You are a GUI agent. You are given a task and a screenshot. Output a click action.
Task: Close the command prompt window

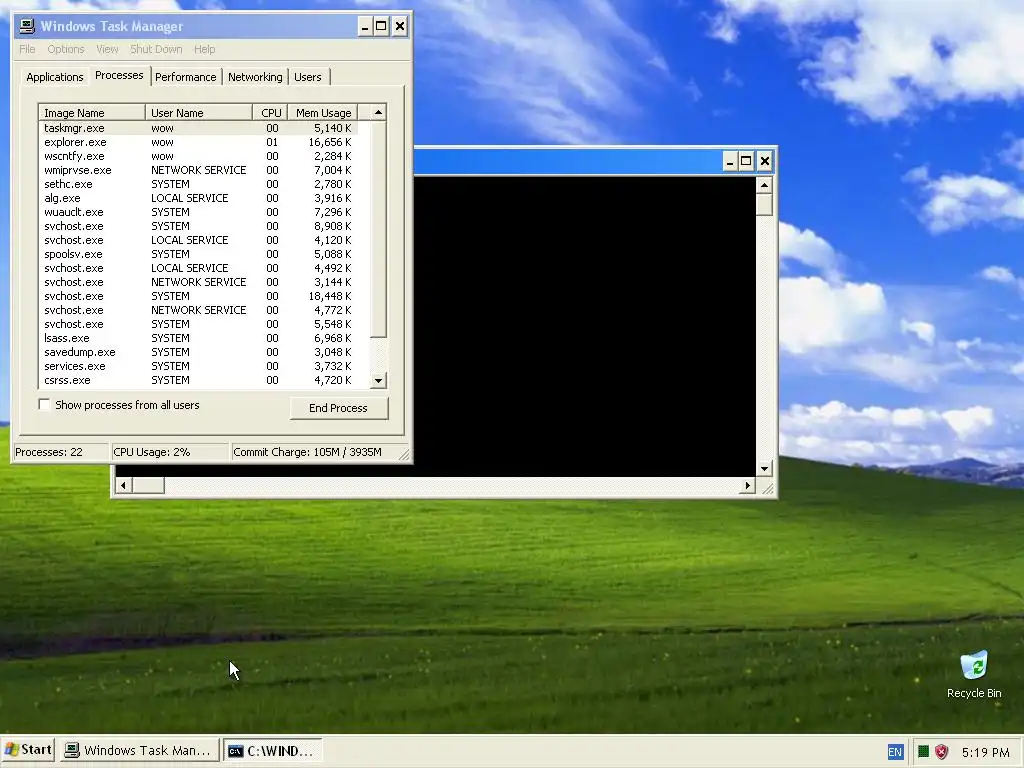[x=765, y=161]
